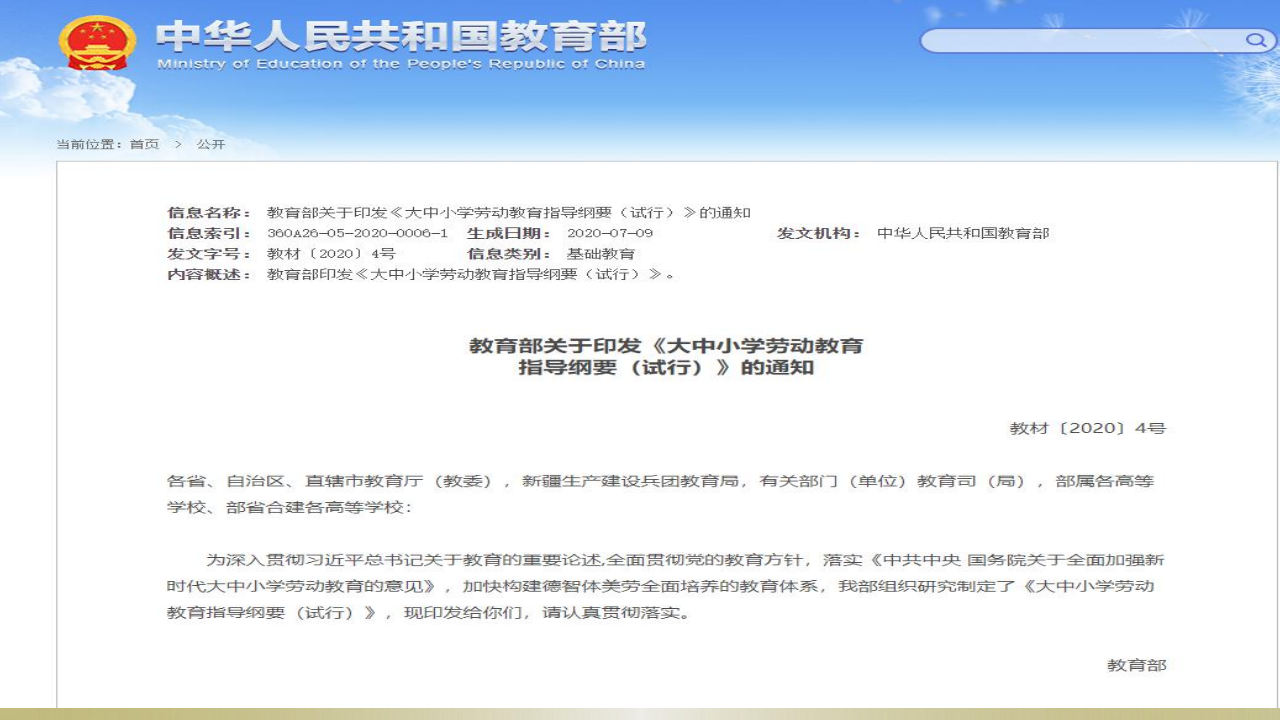Click the Ministry of Education English subtitle
The image size is (1280, 720).
point(401,64)
